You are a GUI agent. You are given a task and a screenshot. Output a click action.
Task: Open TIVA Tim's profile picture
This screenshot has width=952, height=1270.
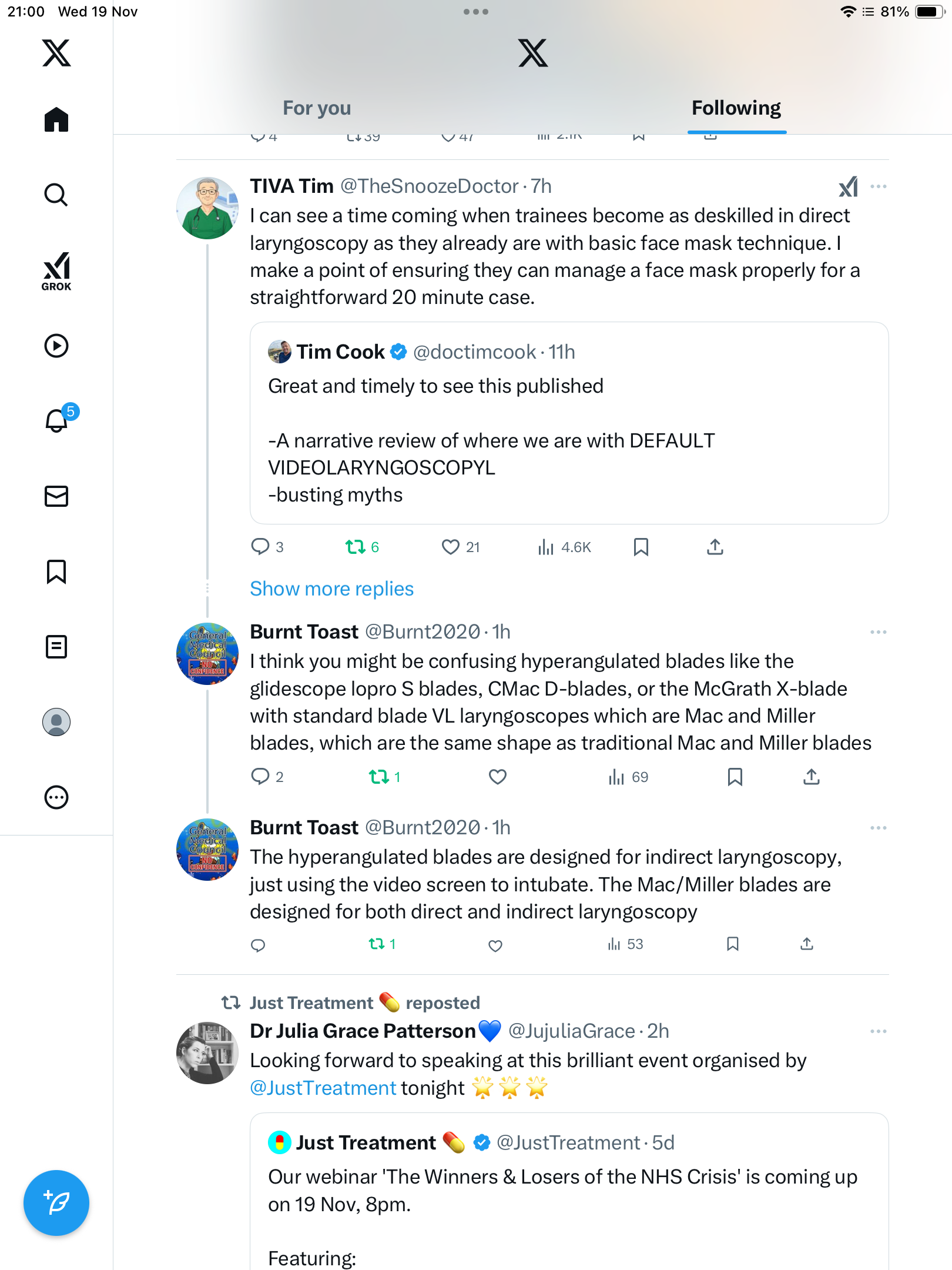coord(207,208)
